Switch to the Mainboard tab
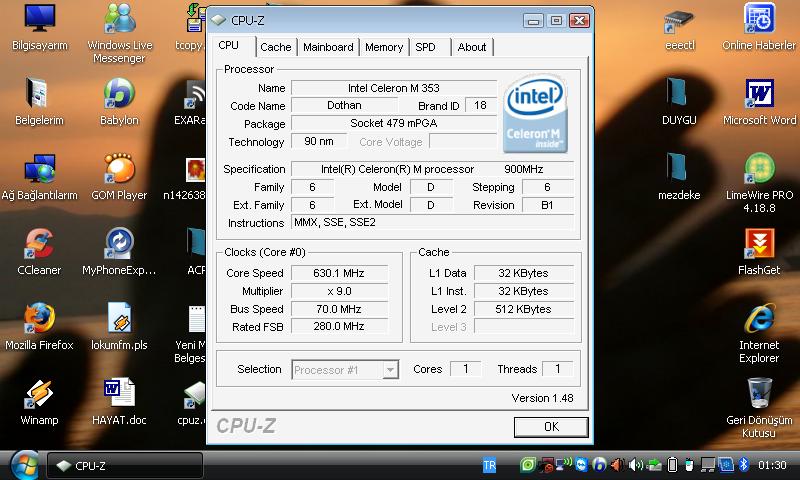The width and height of the screenshot is (800, 480). (328, 47)
